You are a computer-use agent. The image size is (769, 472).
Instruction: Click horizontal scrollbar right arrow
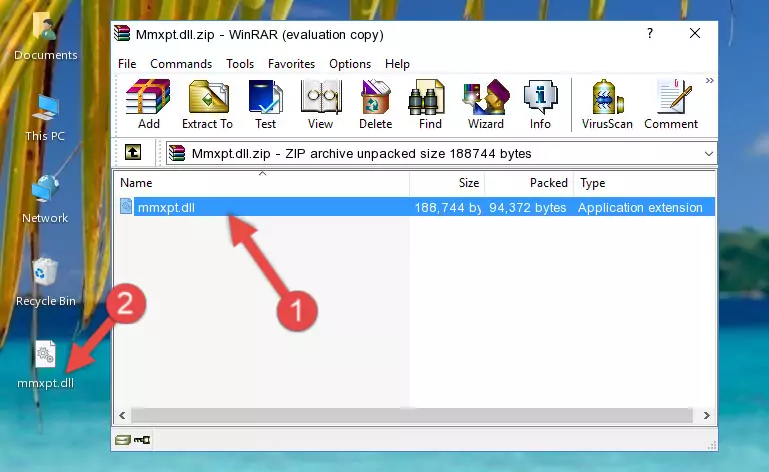[706, 416]
